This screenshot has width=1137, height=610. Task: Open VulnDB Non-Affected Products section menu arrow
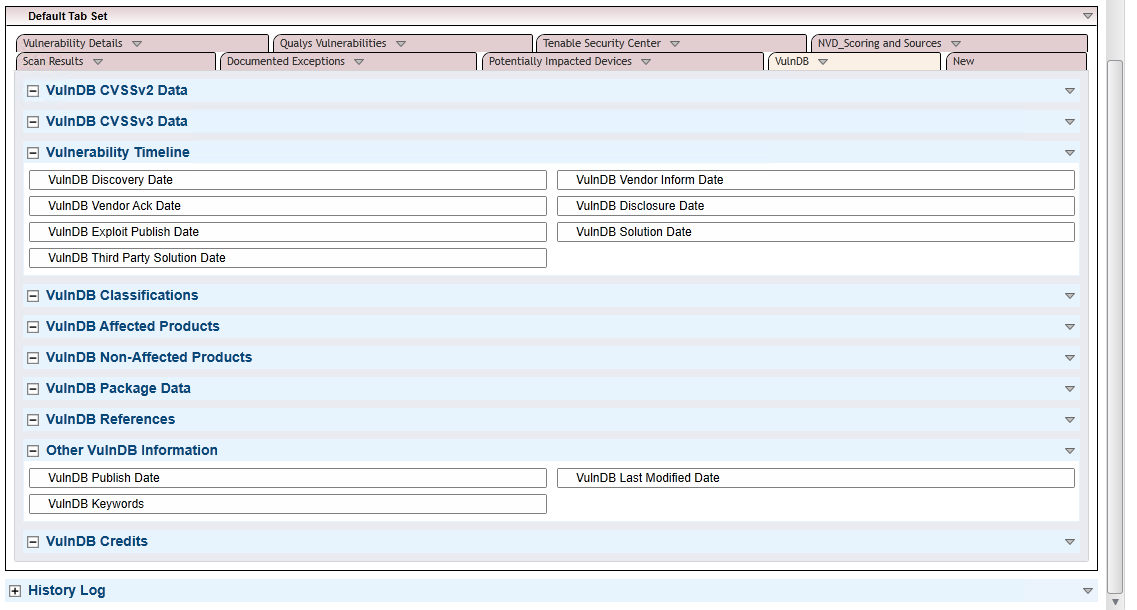(1070, 358)
